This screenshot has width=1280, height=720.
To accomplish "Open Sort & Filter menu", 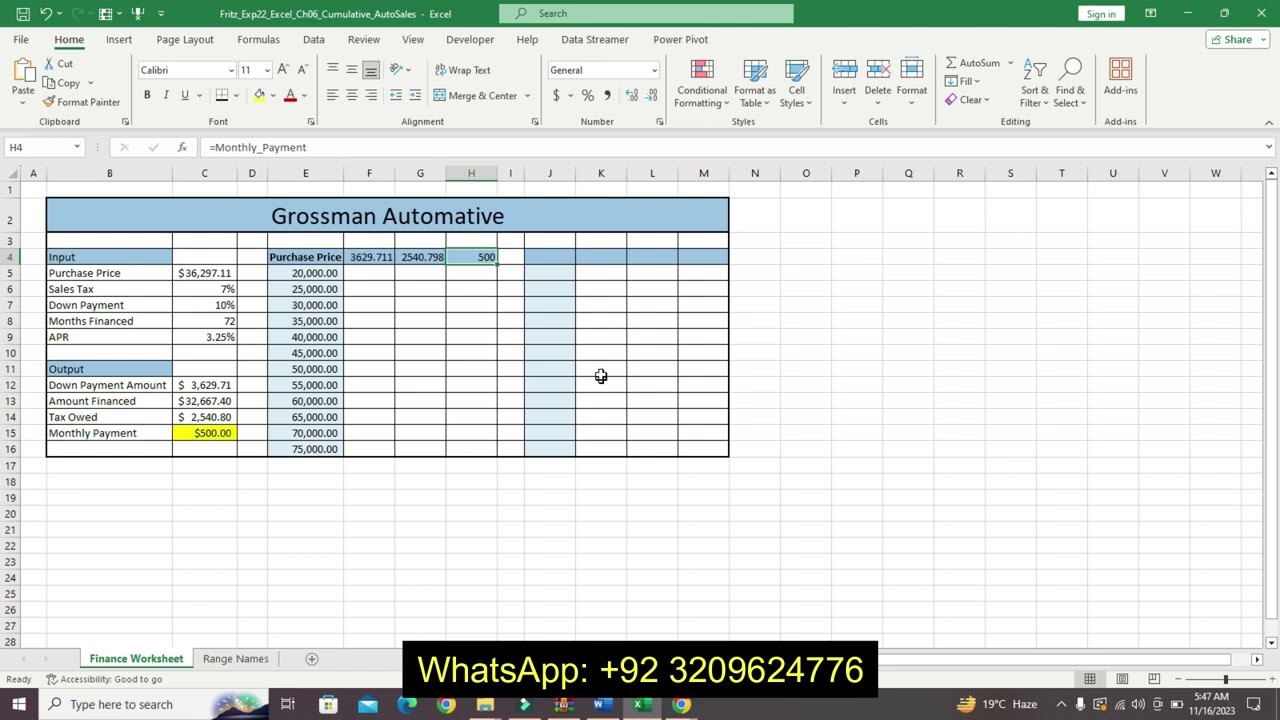I will 1035,84.
